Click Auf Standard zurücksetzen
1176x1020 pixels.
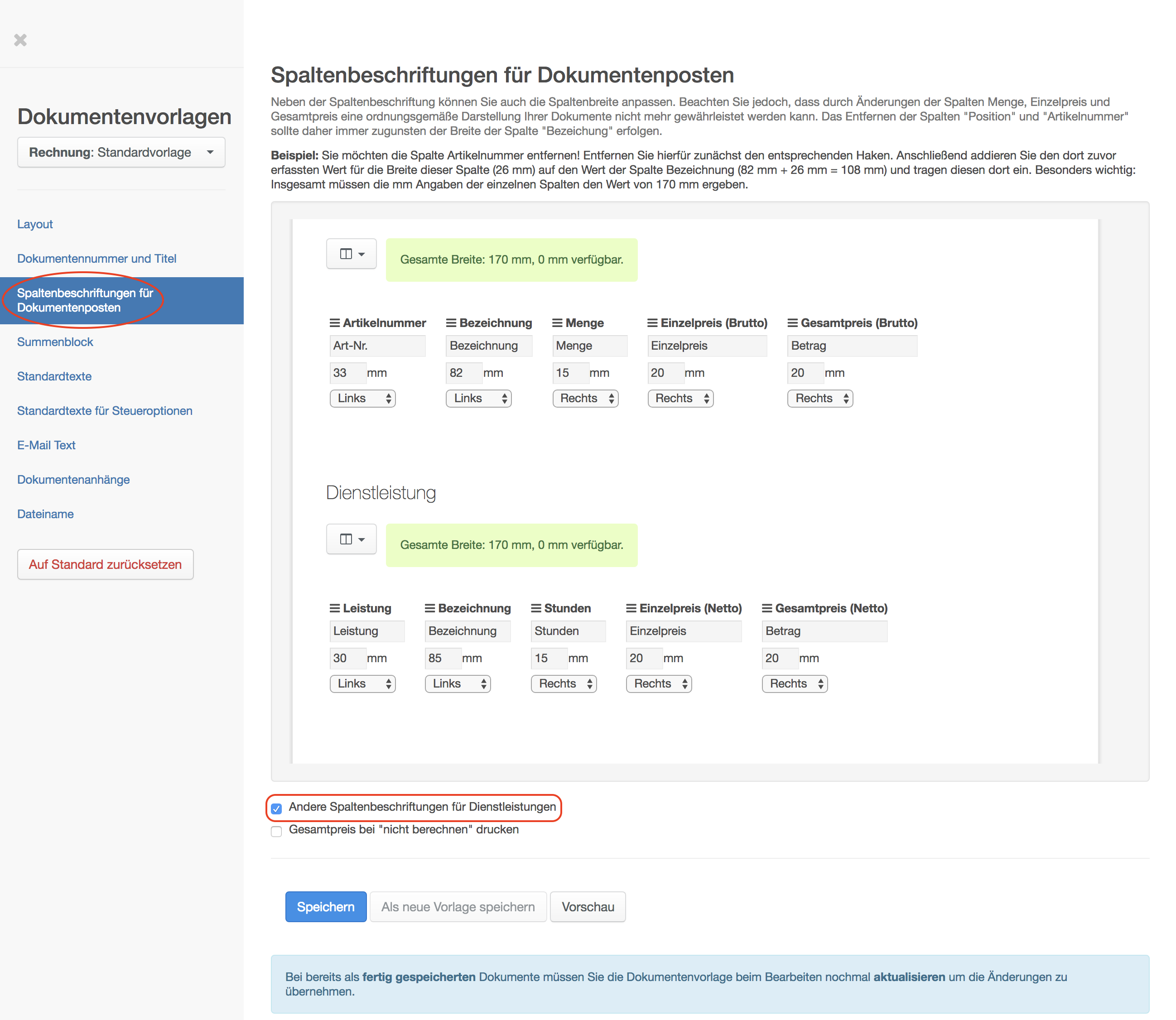point(105,565)
